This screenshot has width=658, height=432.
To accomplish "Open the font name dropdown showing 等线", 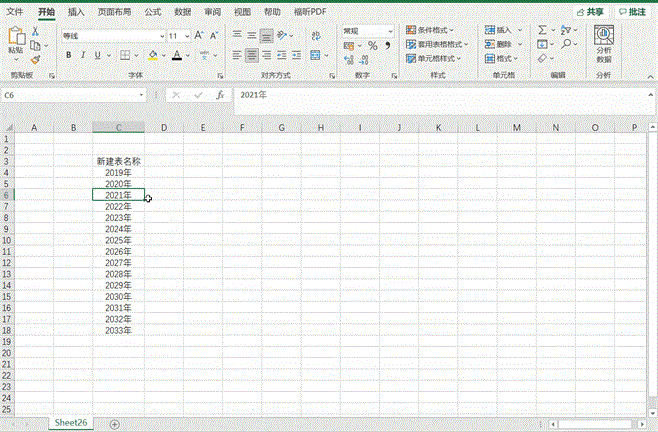I will click(x=108, y=35).
